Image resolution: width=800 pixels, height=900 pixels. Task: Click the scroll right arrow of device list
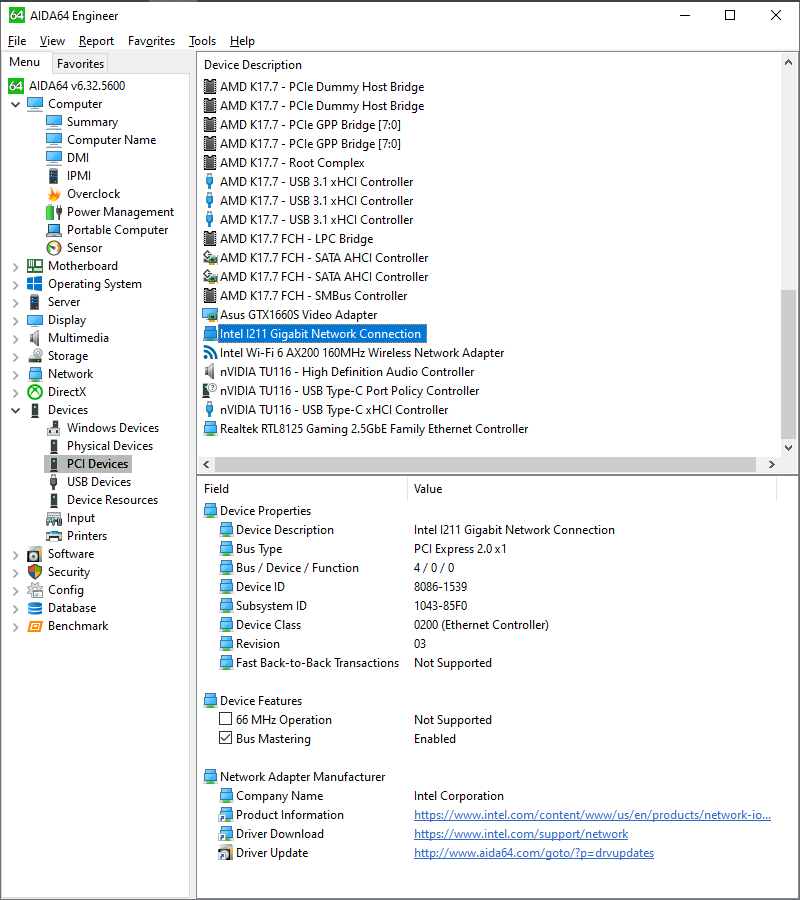771,464
